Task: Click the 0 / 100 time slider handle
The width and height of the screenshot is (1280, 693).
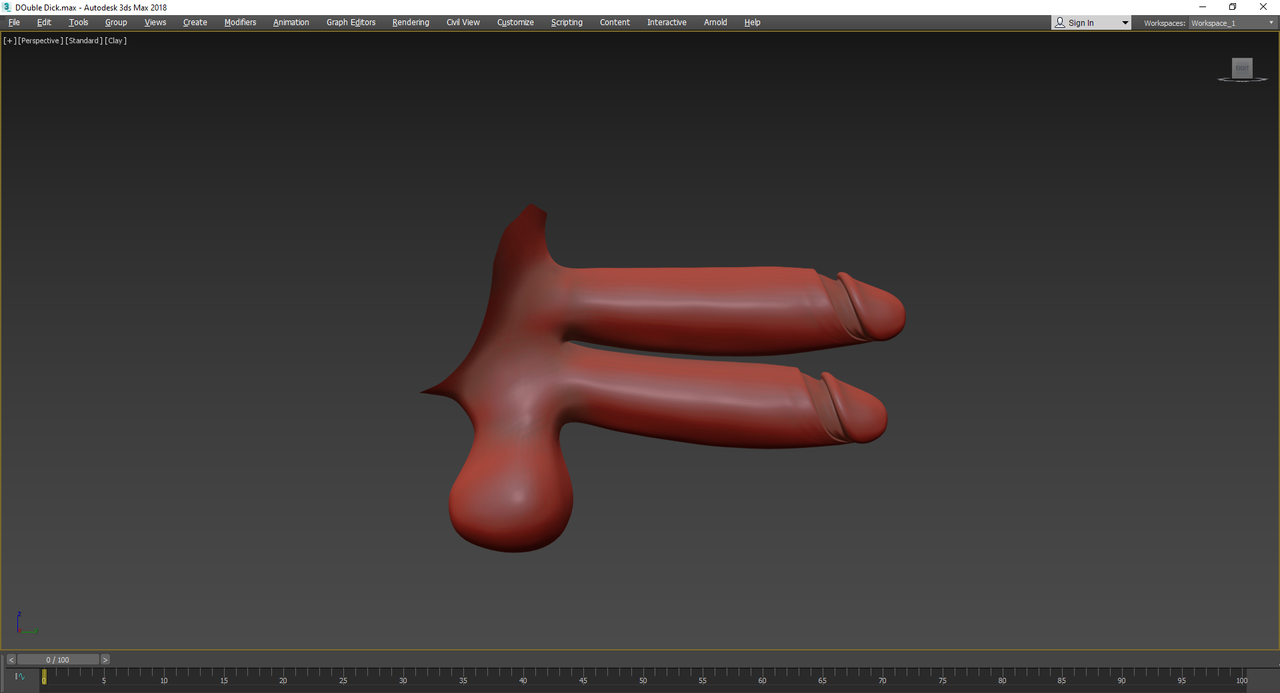Action: (58, 660)
